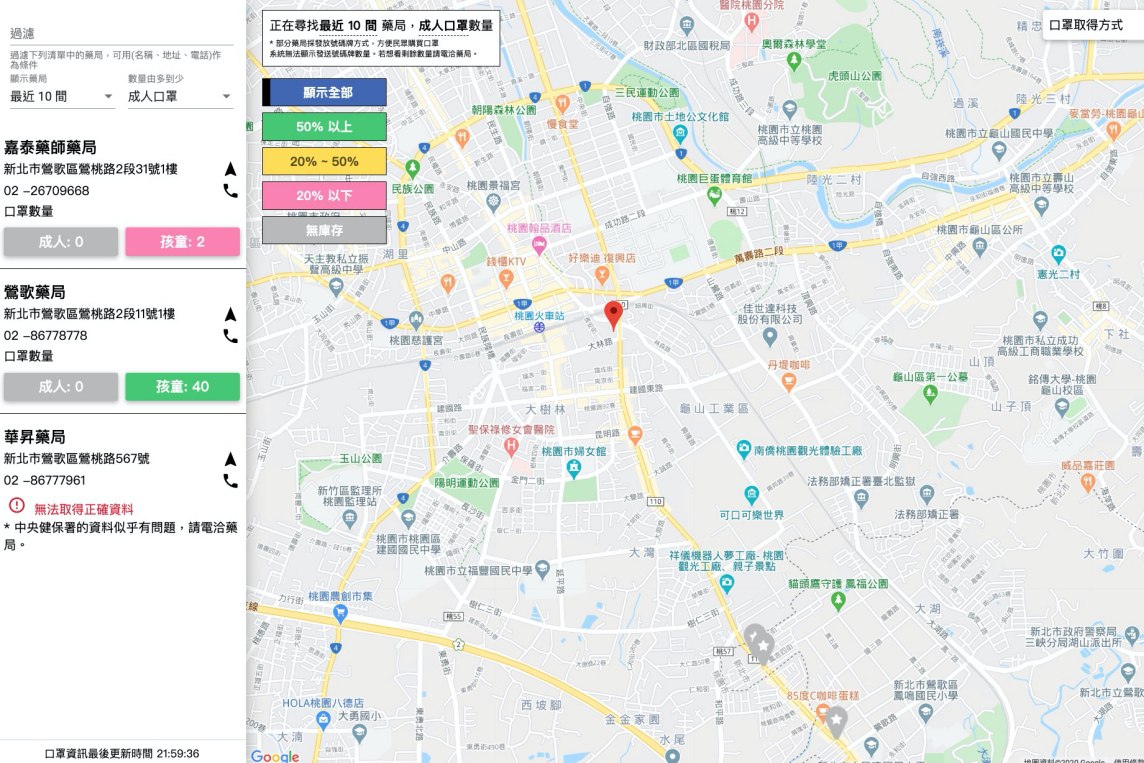Image resolution: width=1144 pixels, height=763 pixels.
Task: Select the navigation arrow icon for 鶯歌藥局
Action: [229, 312]
